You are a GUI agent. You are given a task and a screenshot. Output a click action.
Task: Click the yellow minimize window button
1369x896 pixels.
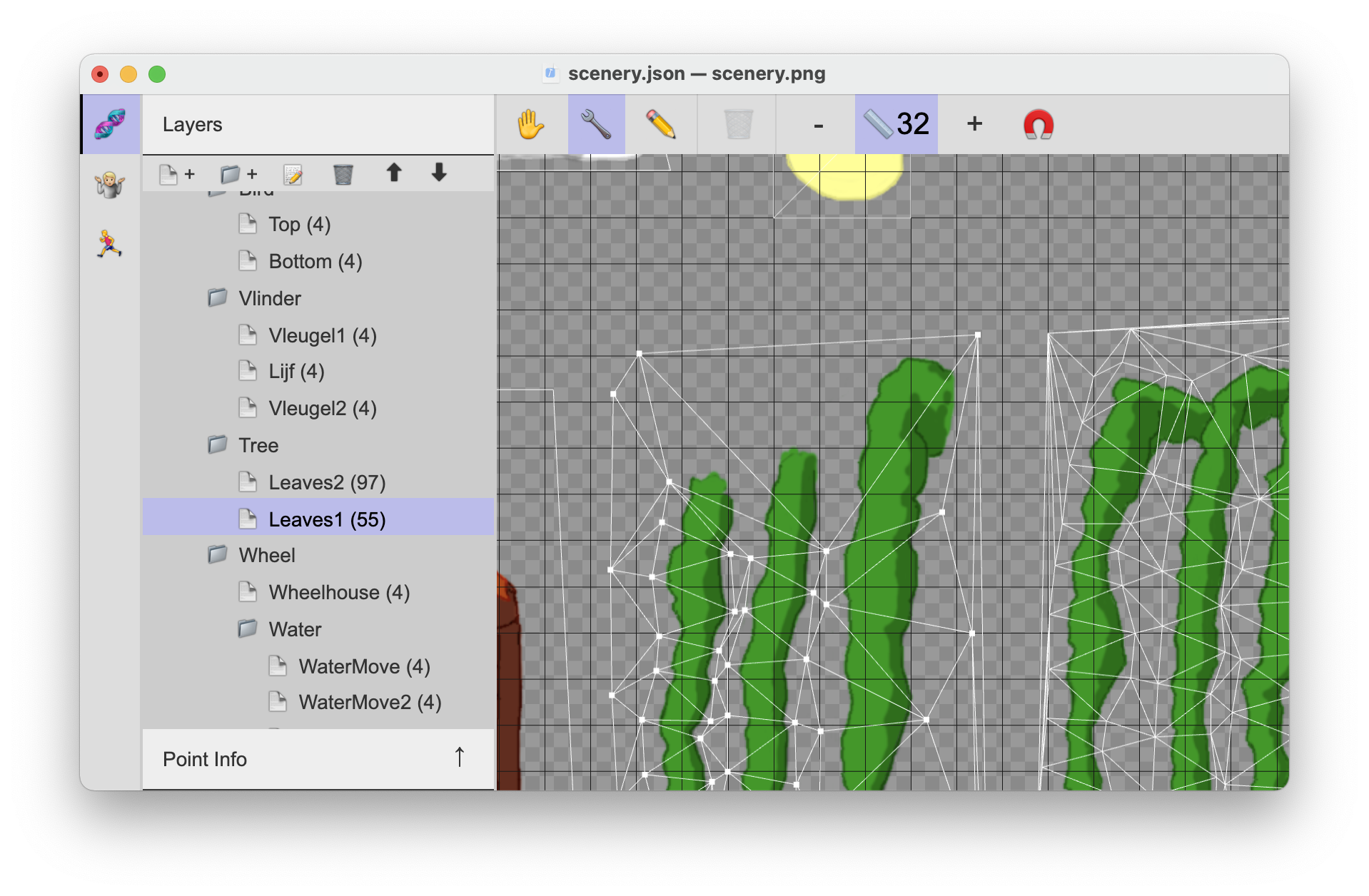(128, 74)
